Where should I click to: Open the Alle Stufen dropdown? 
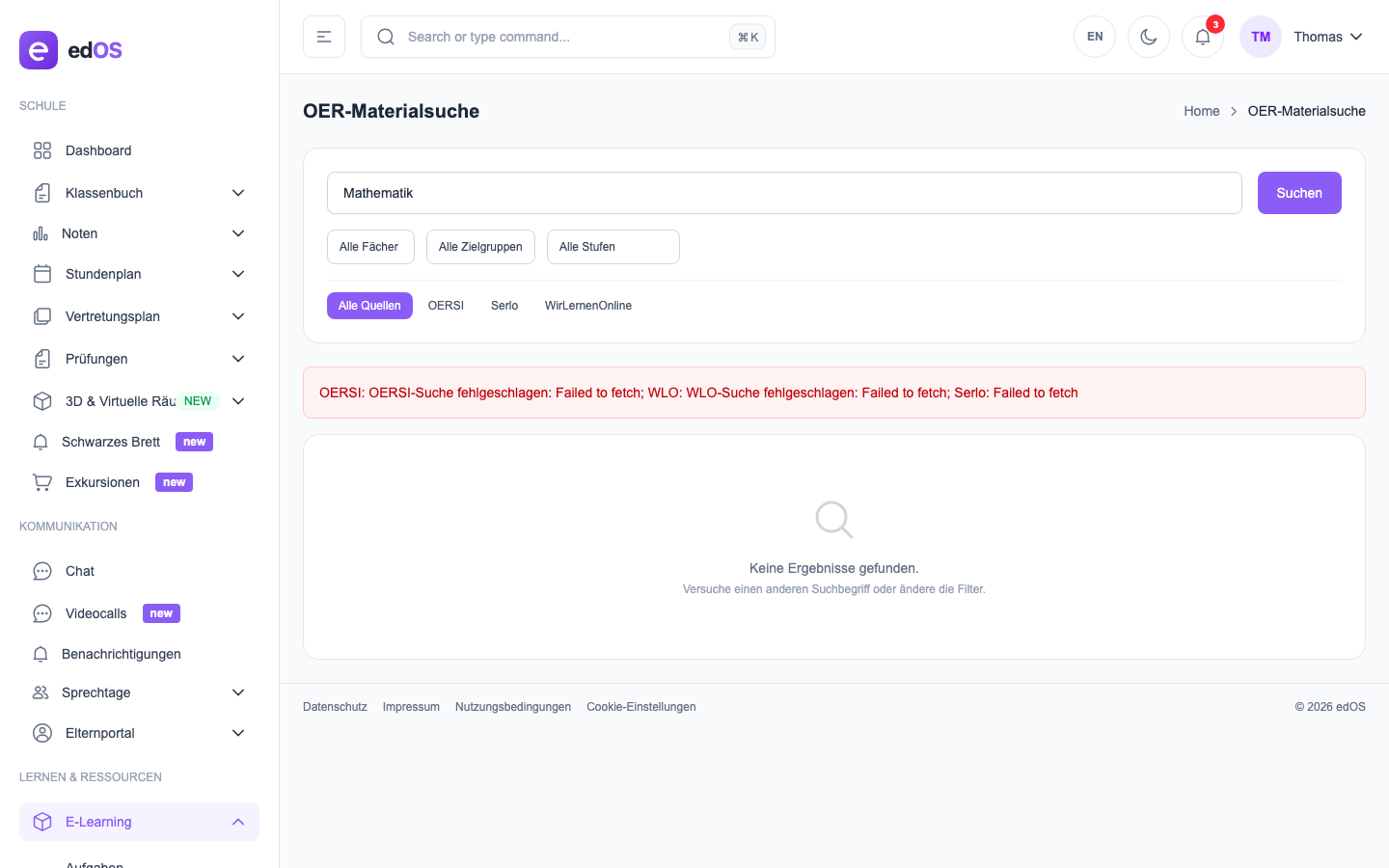(613, 247)
